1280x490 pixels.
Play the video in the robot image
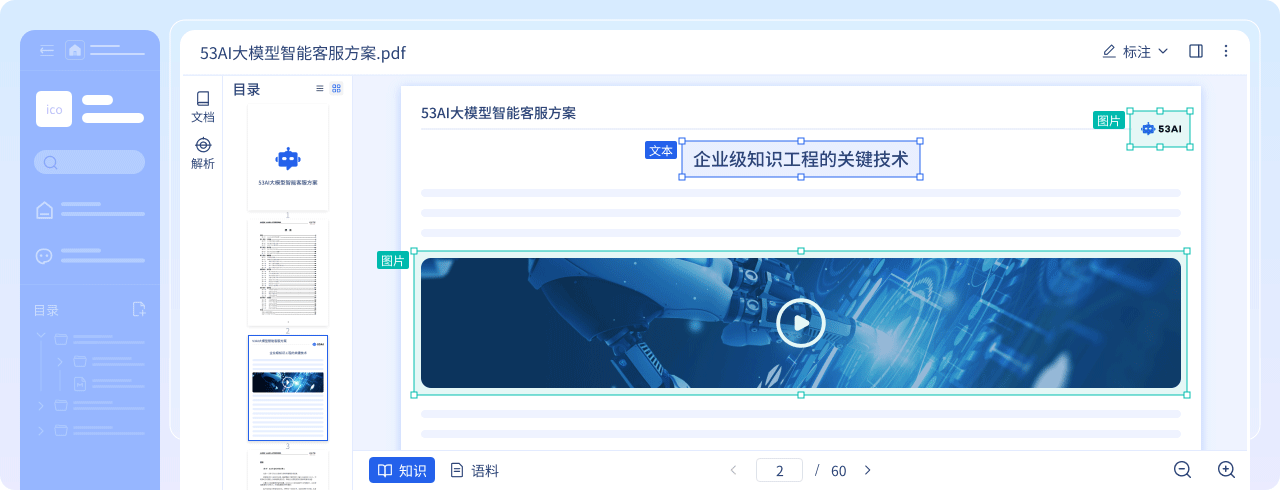point(800,323)
